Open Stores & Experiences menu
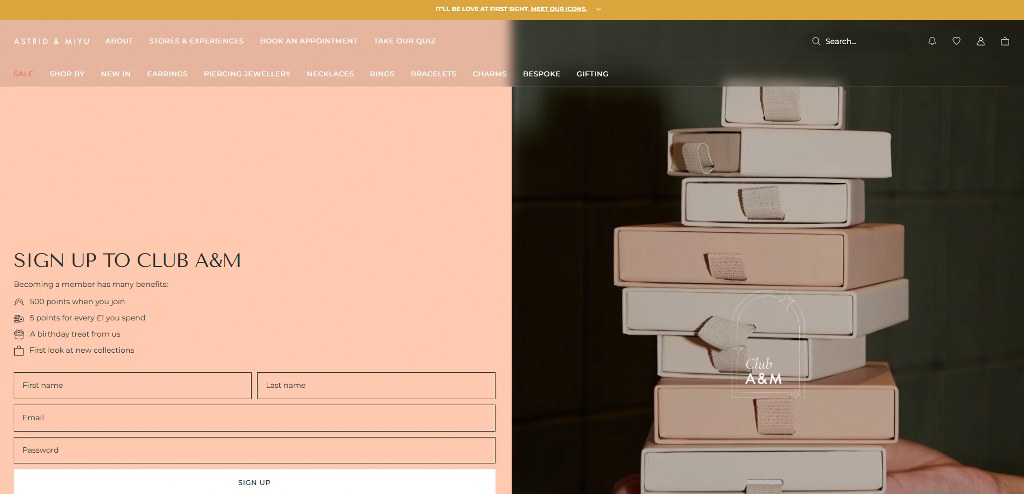1024x494 pixels. pyautogui.click(x=196, y=41)
